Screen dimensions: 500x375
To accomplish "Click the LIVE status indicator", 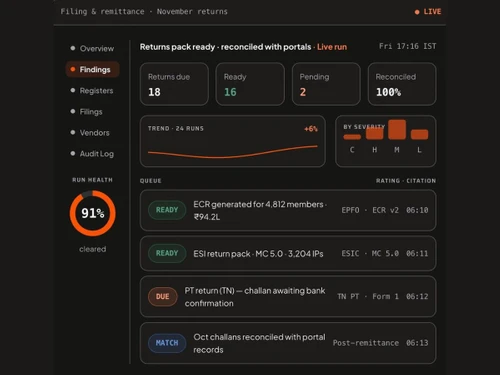I will (428, 12).
